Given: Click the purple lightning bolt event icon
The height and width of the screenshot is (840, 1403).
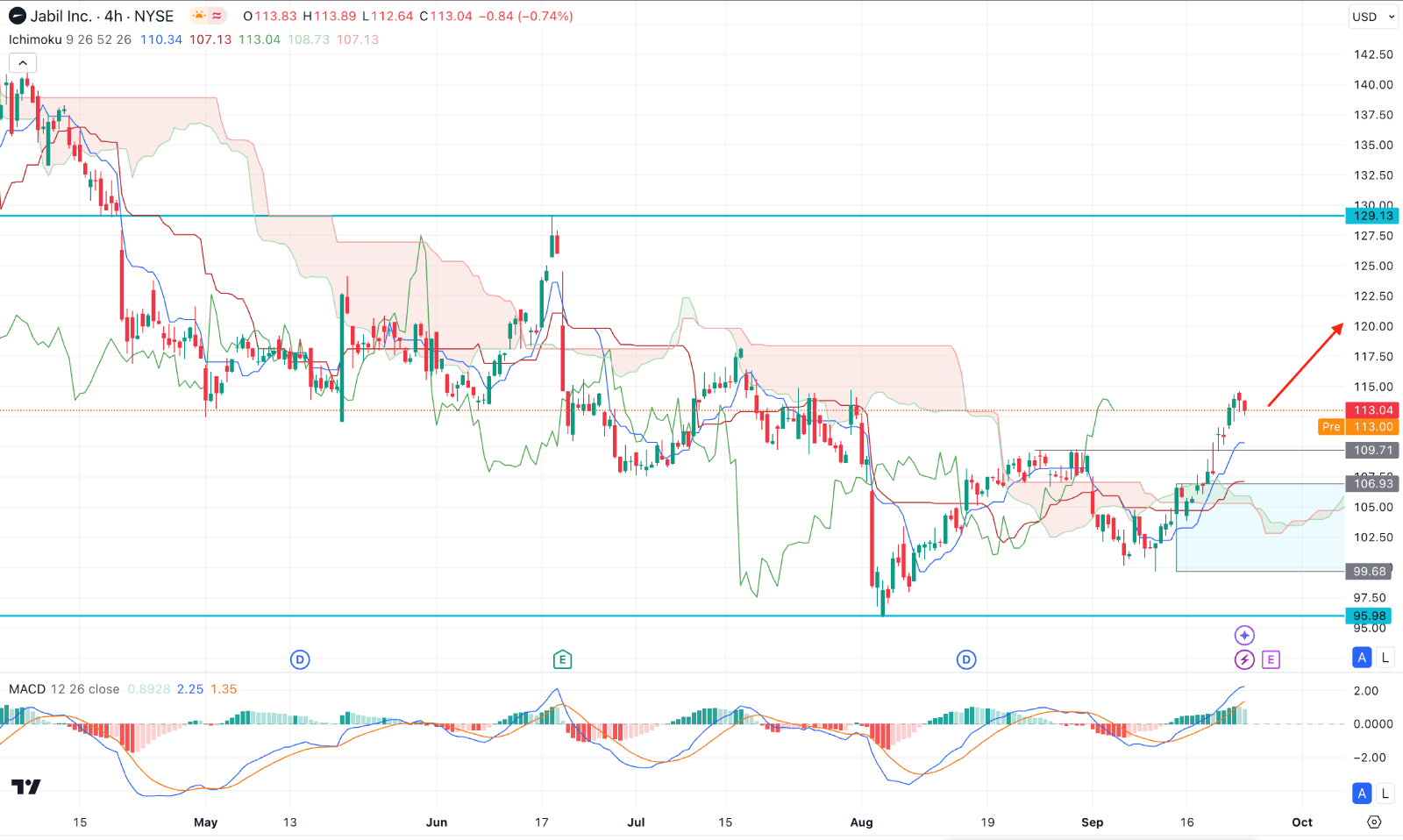Looking at the screenshot, I should [x=1244, y=659].
